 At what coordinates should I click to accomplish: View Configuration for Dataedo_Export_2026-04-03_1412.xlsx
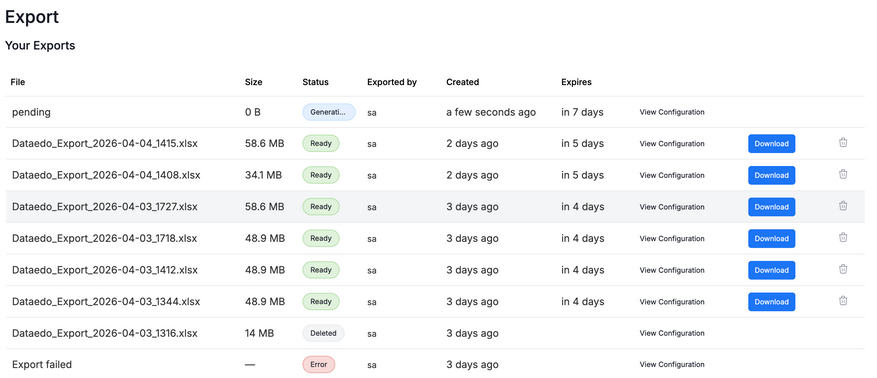[672, 270]
